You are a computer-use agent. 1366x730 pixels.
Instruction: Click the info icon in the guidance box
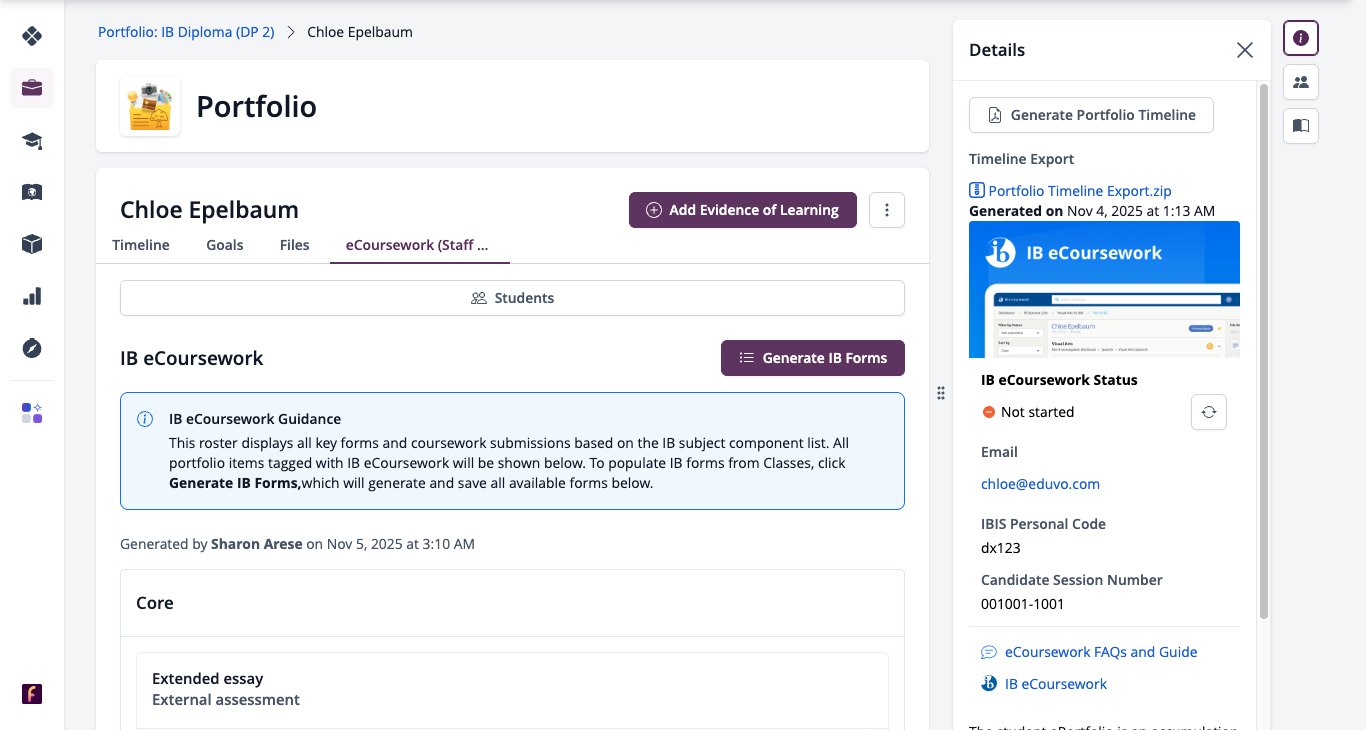[145, 420]
